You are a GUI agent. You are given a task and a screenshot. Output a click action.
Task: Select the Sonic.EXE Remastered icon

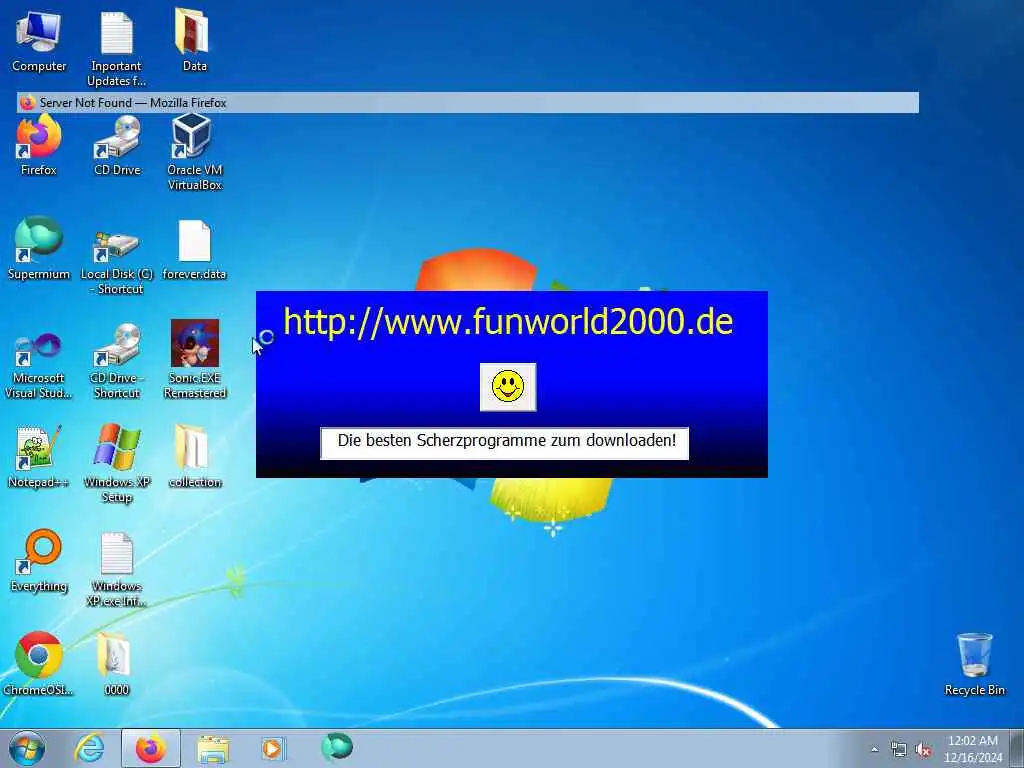(x=195, y=360)
